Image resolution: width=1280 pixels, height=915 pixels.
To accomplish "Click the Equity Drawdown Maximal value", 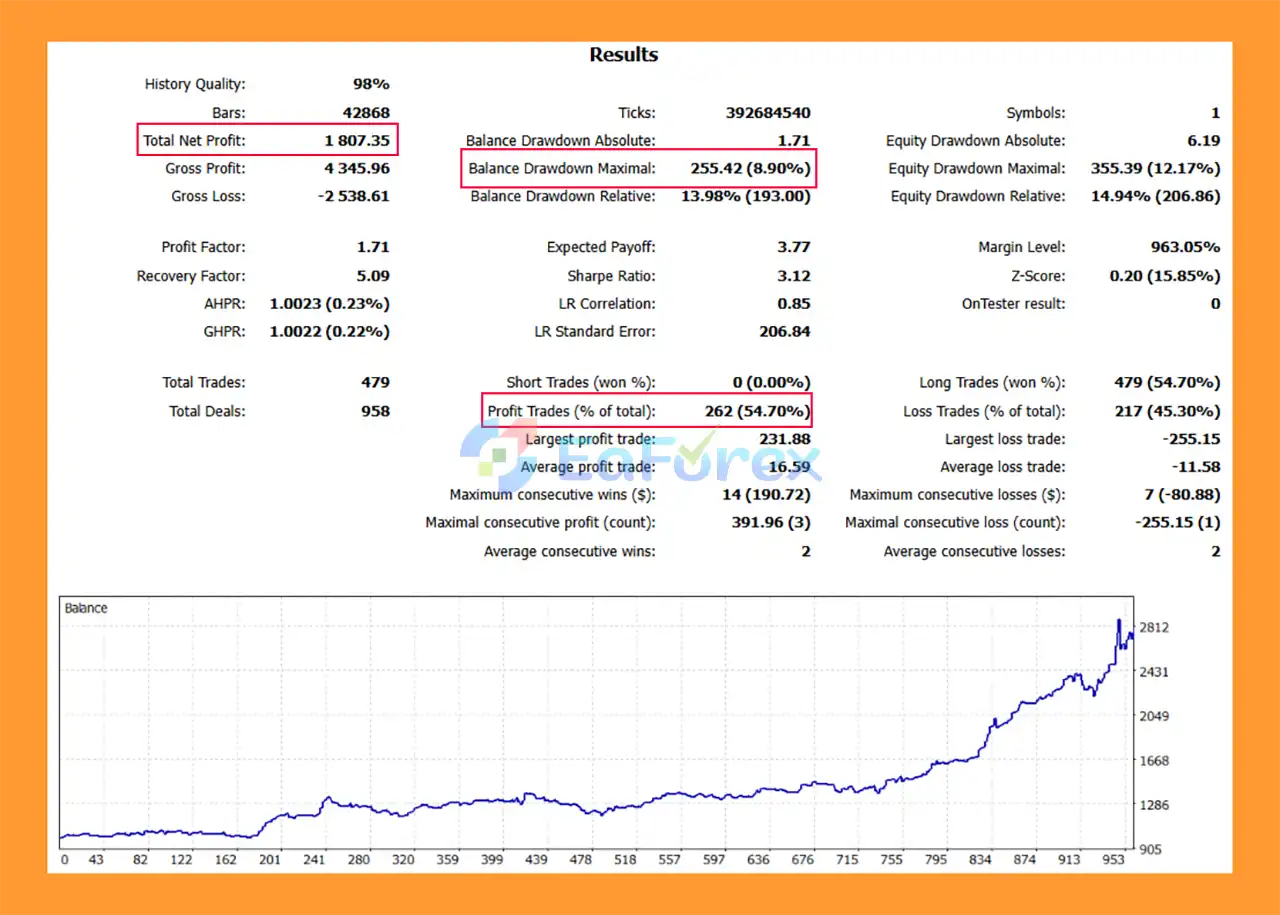I will pyautogui.click(x=1156, y=168).
